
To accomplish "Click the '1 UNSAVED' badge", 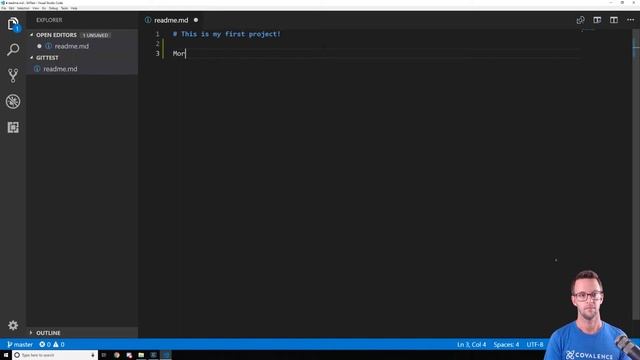I will tap(96, 36).
